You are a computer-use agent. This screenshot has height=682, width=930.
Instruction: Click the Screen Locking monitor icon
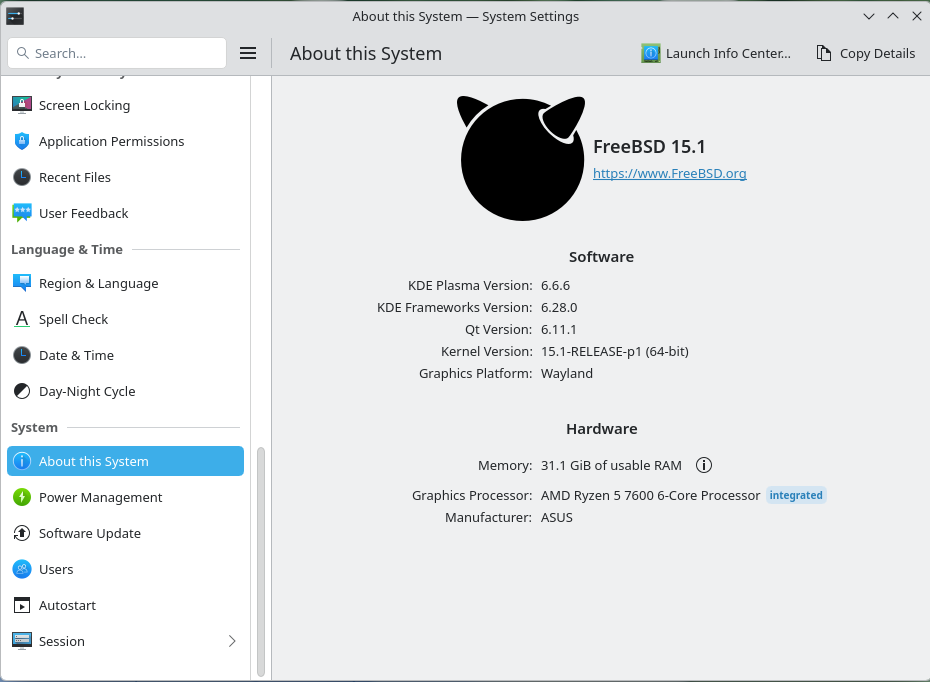click(x=22, y=105)
